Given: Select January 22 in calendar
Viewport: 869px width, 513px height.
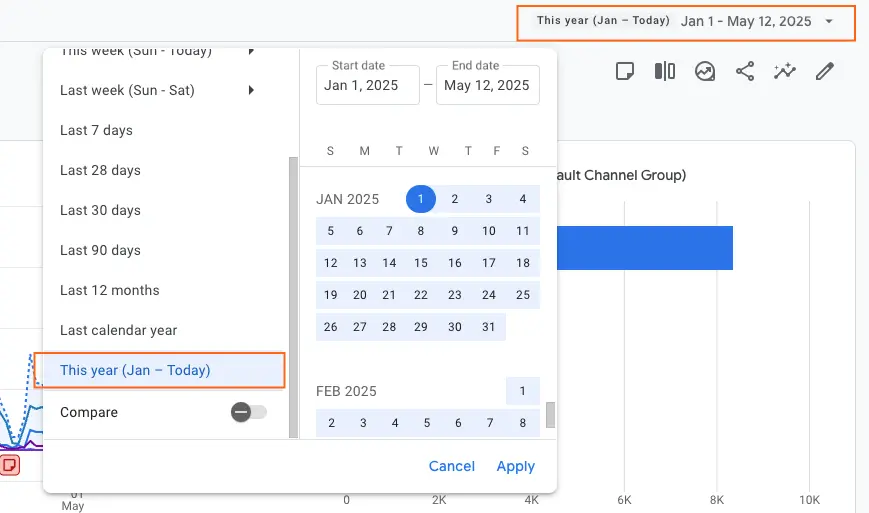Looking at the screenshot, I should [421, 295].
